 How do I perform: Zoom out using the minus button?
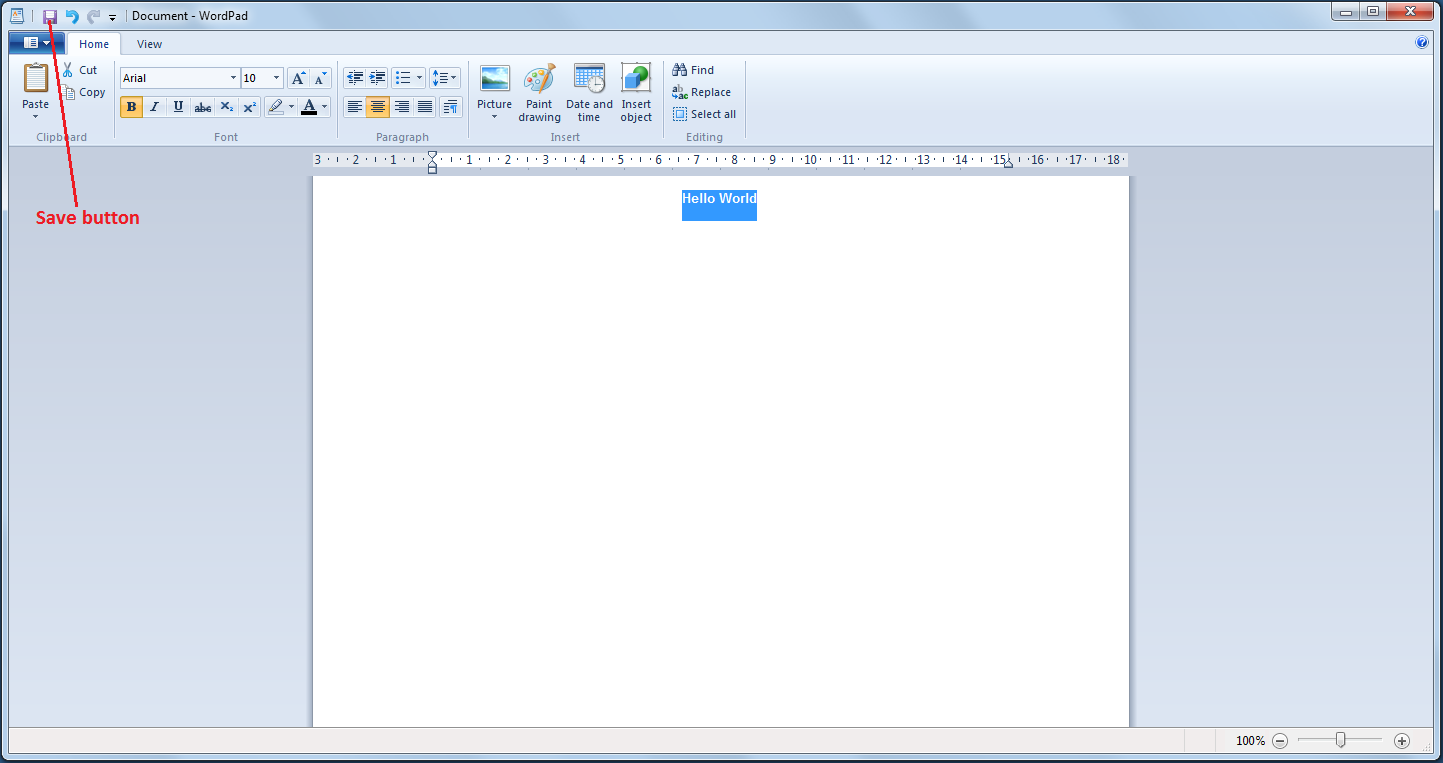(1280, 741)
